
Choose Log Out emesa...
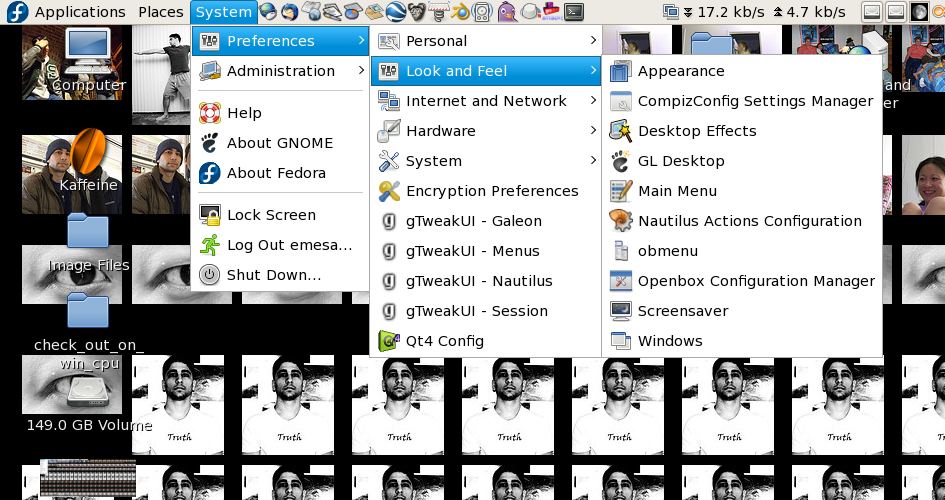pyautogui.click(x=280, y=245)
